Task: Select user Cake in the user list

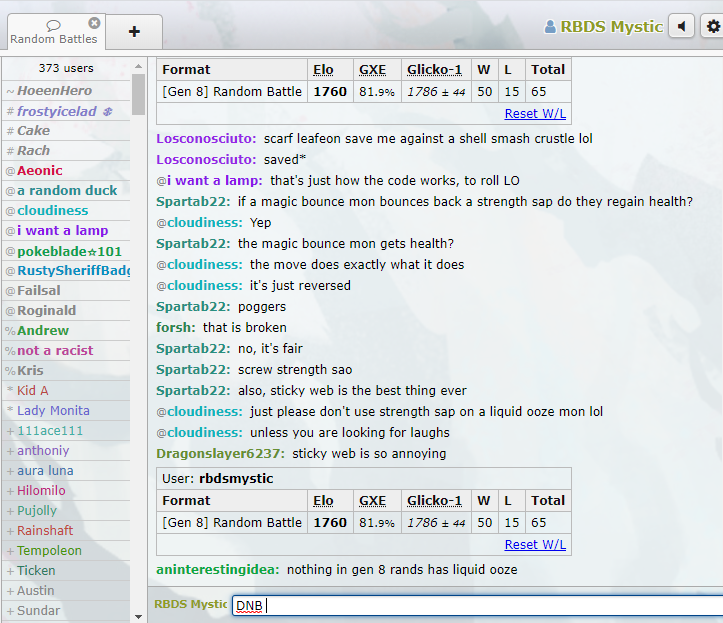Action: pyautogui.click(x=66, y=131)
